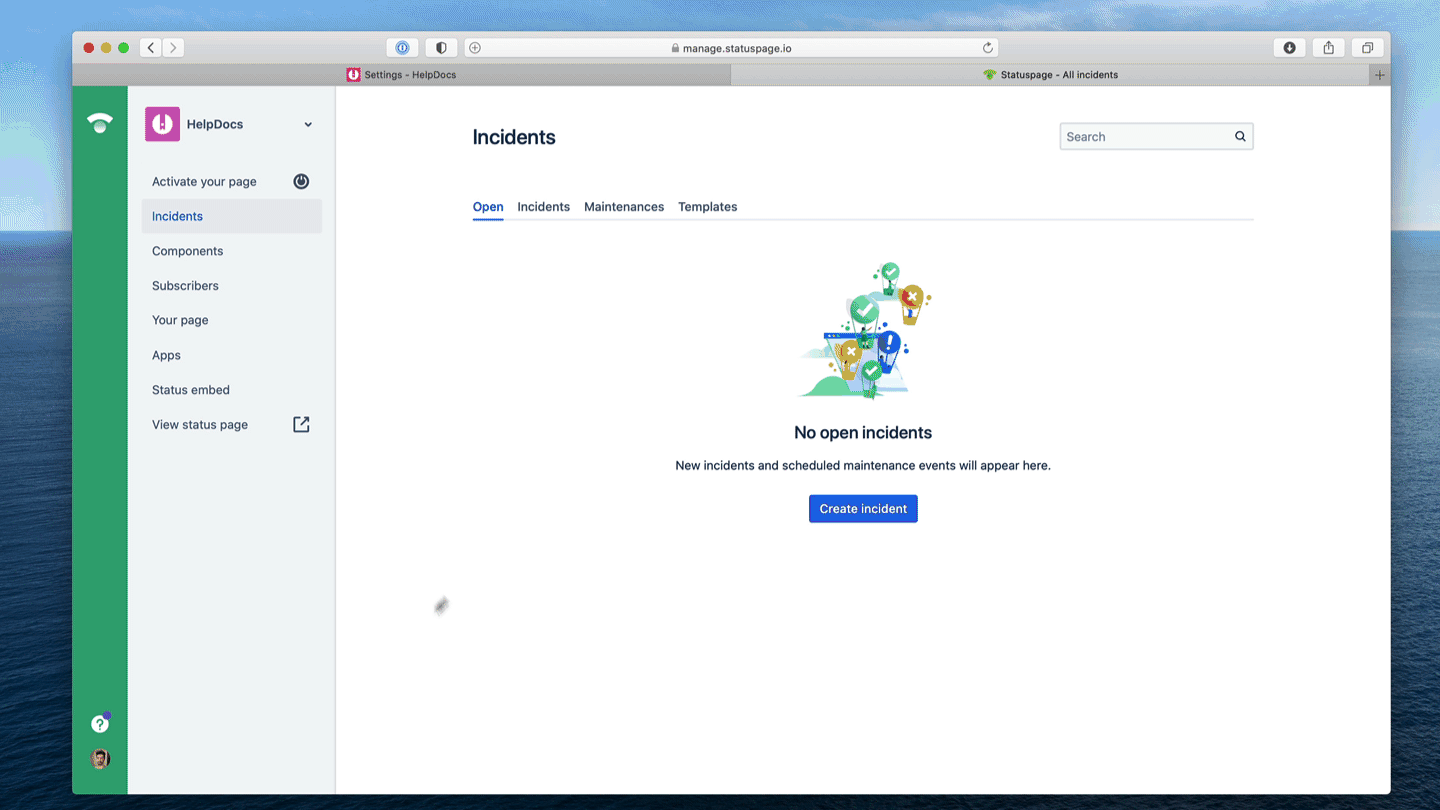Click the Incidents page heading

click(514, 137)
